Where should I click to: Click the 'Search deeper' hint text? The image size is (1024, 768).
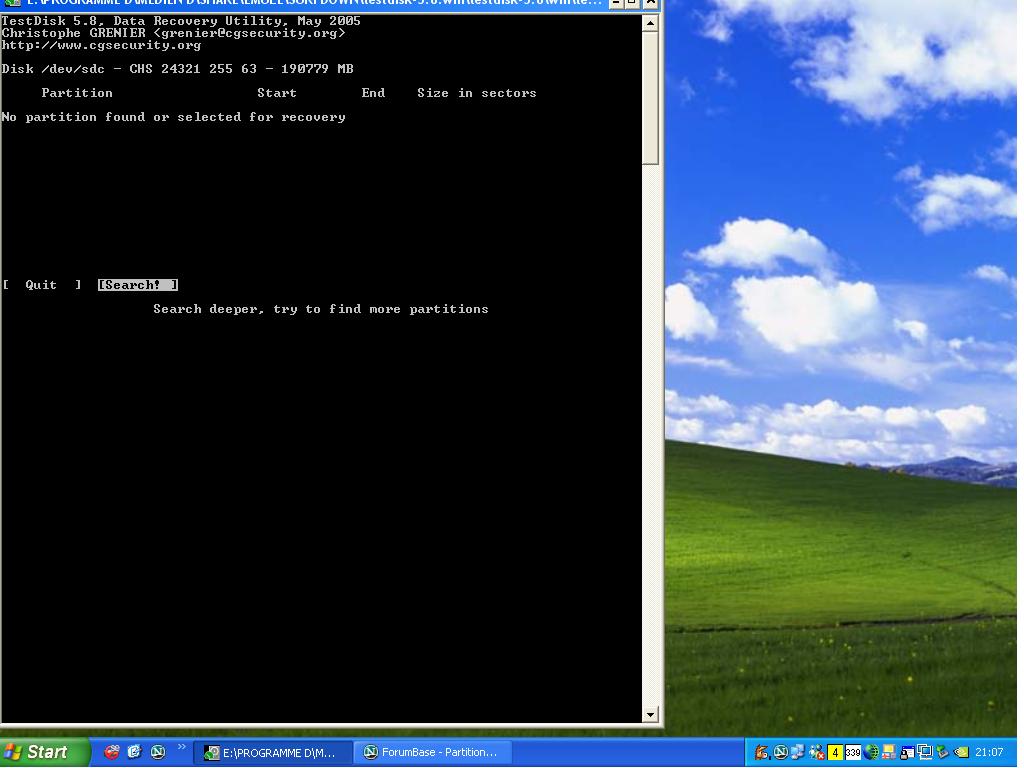pyautogui.click(x=321, y=309)
